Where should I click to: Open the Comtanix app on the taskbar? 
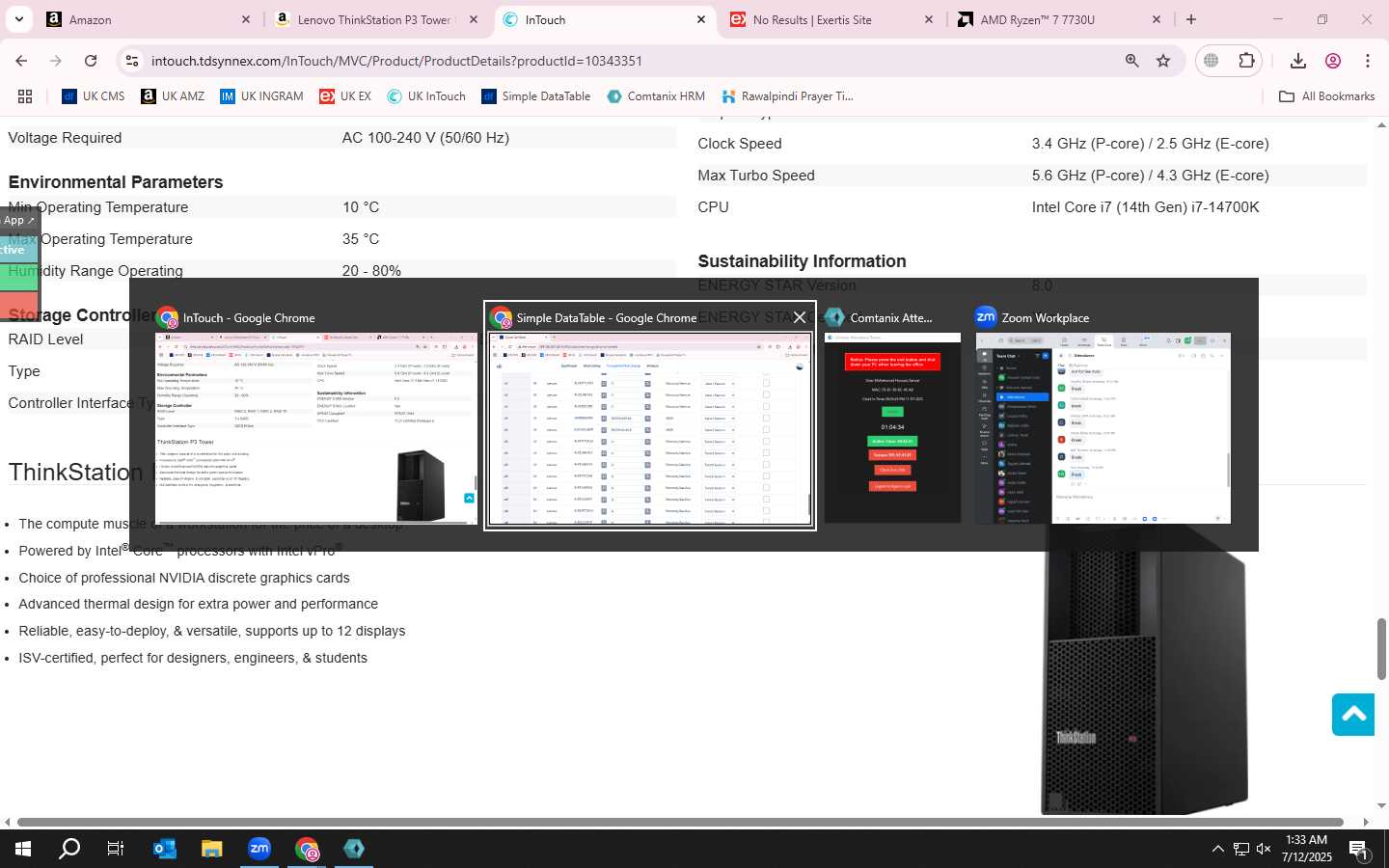pos(354,849)
